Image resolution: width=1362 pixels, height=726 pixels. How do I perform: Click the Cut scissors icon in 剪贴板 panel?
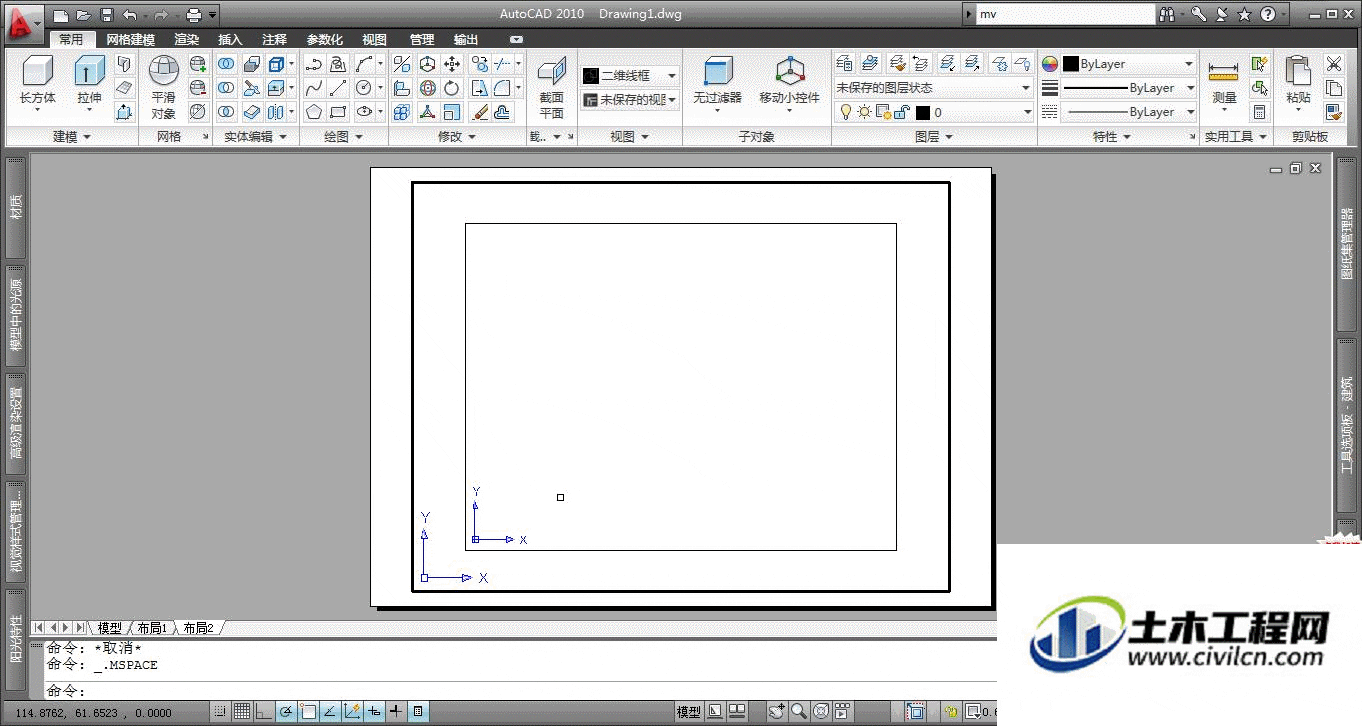[1333, 63]
